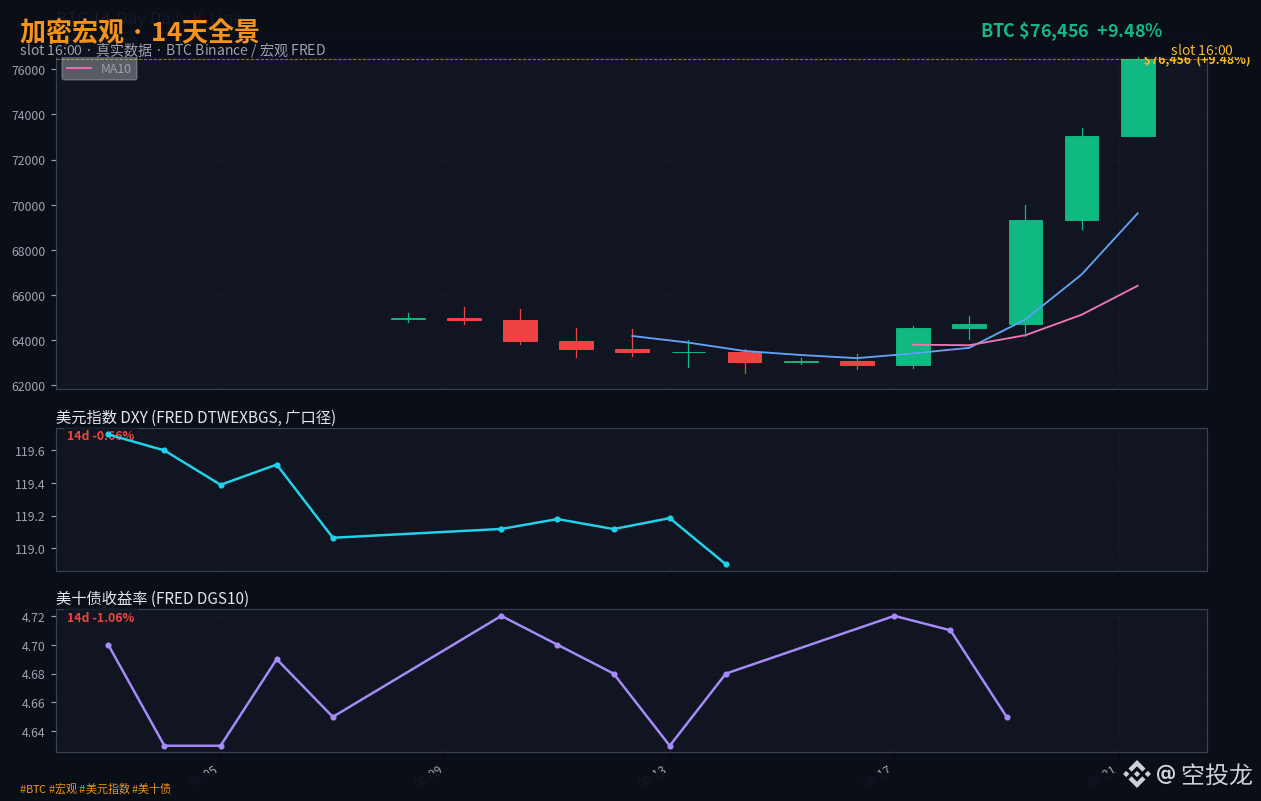
Task: Click the 76000 price axis label
Action: (28, 70)
